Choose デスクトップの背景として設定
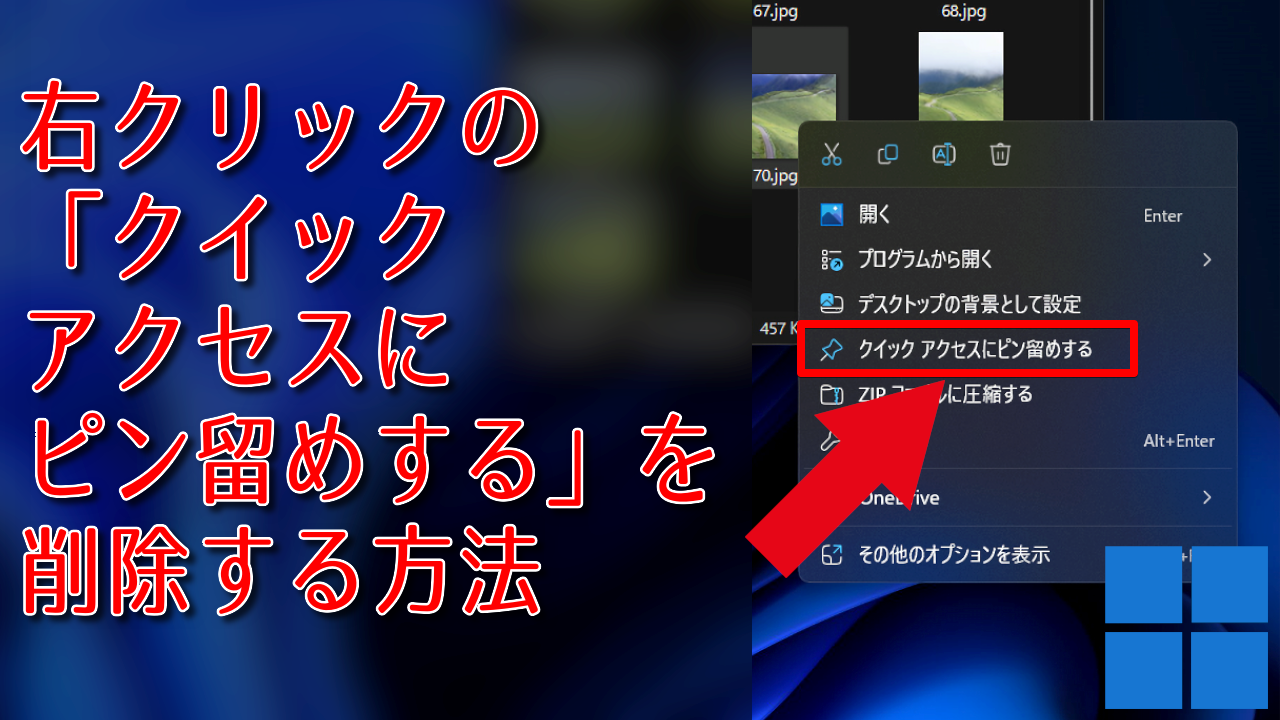The width and height of the screenshot is (1280, 720). click(1017, 303)
